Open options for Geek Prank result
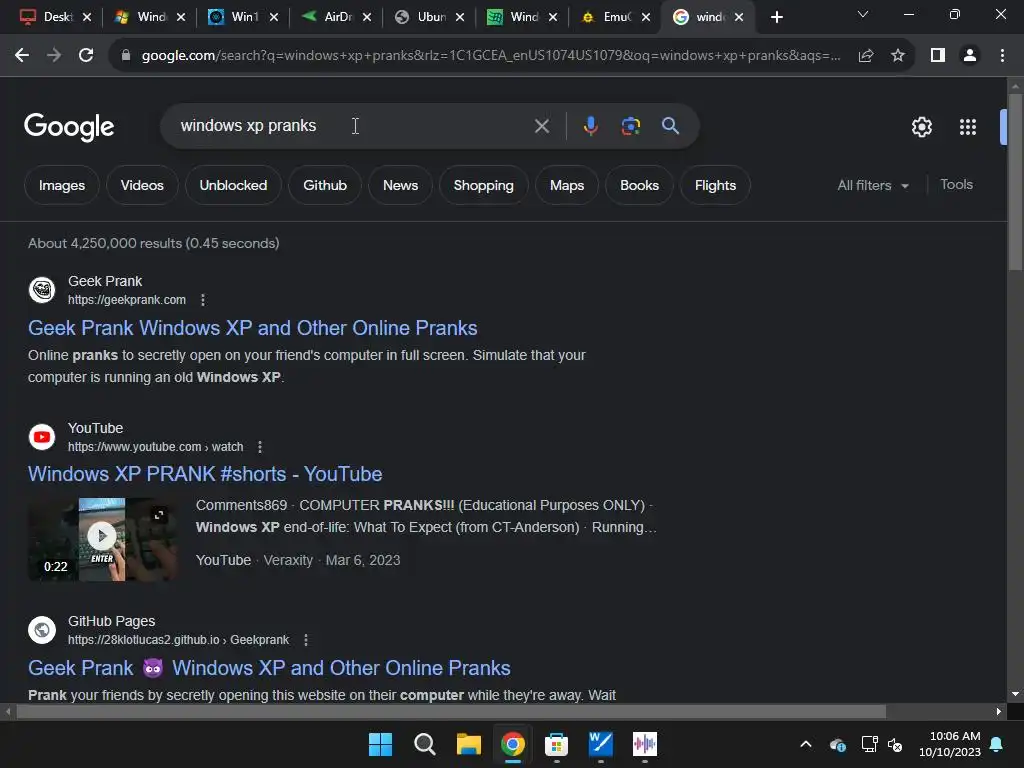This screenshot has height=768, width=1024. click(203, 300)
